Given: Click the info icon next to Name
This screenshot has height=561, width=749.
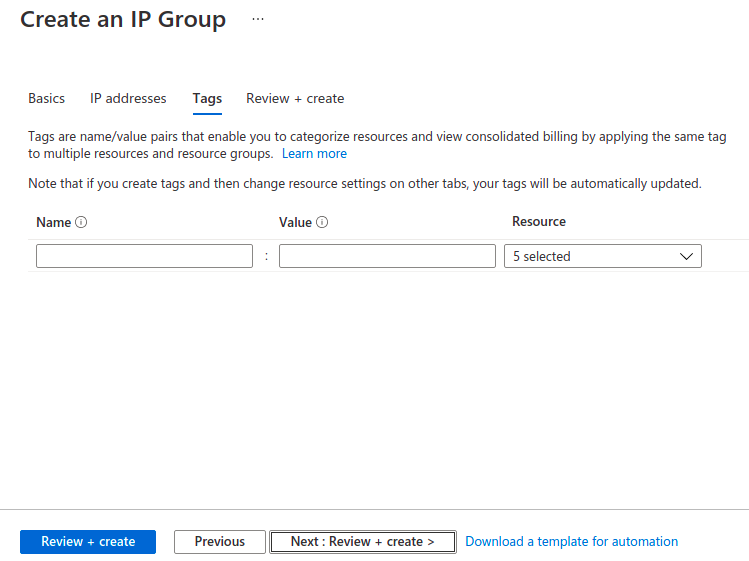Looking at the screenshot, I should (x=82, y=223).
